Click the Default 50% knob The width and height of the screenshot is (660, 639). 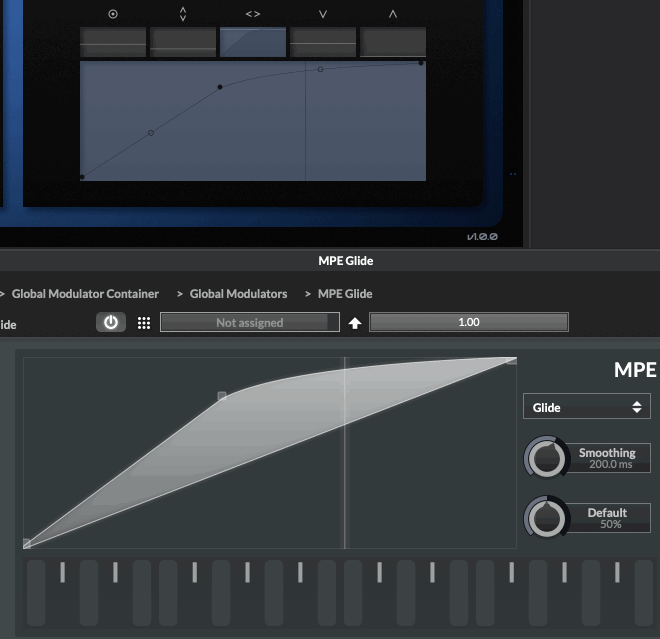tap(546, 518)
